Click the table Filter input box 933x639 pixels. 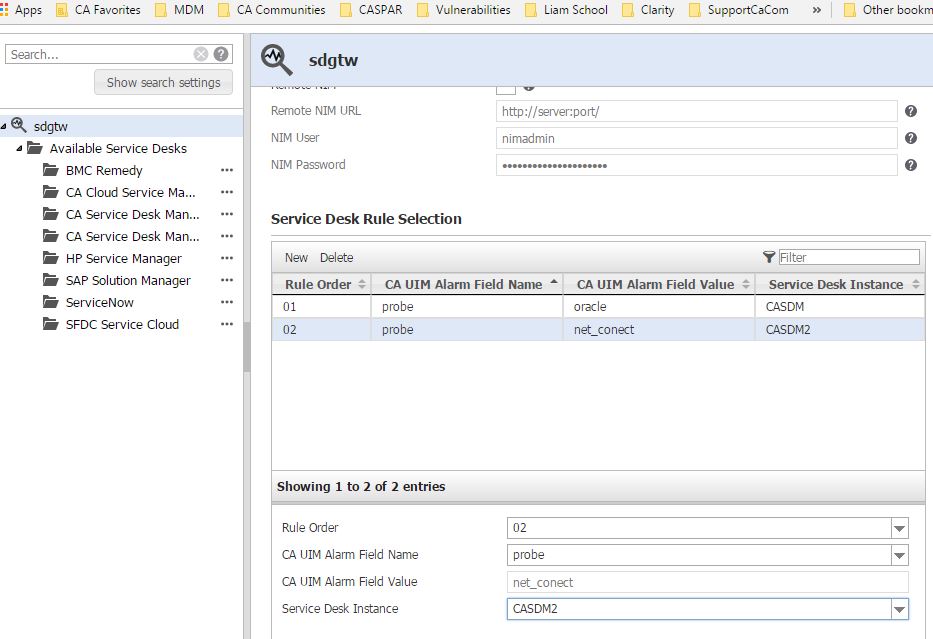(849, 257)
